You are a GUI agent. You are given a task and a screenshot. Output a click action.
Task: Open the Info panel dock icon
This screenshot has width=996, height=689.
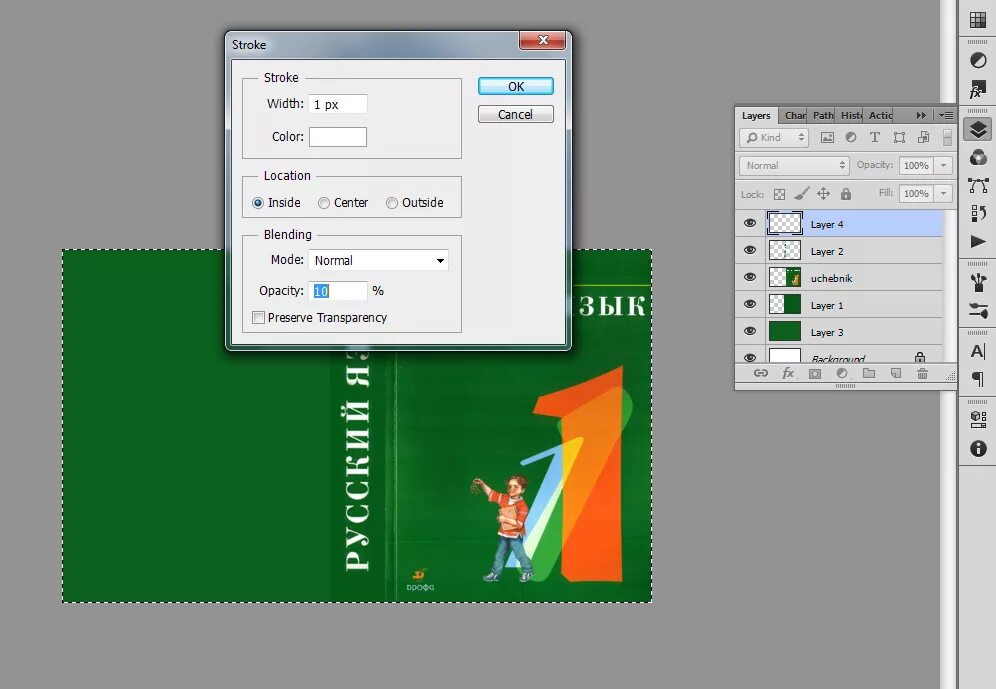(978, 448)
